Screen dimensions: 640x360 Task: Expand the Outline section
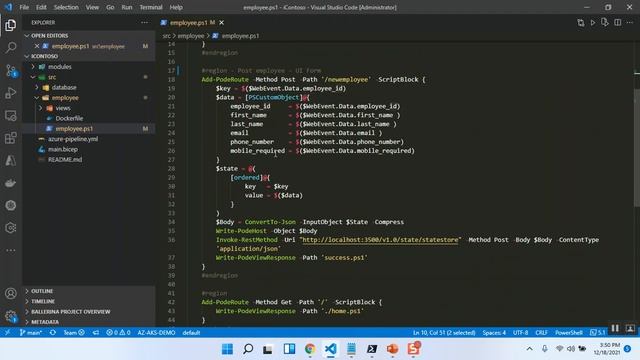[x=89, y=291]
